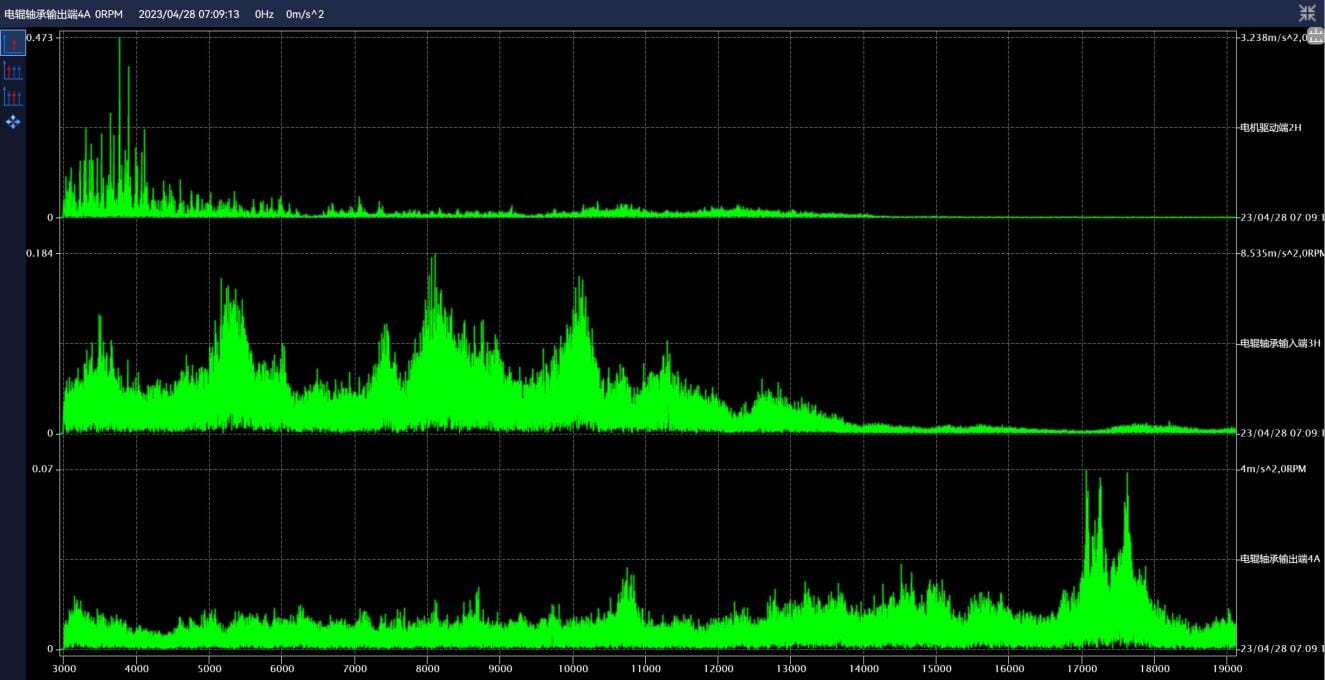Click the 10000 tick on the frequency axis
This screenshot has height=680, width=1325.
pos(573,668)
